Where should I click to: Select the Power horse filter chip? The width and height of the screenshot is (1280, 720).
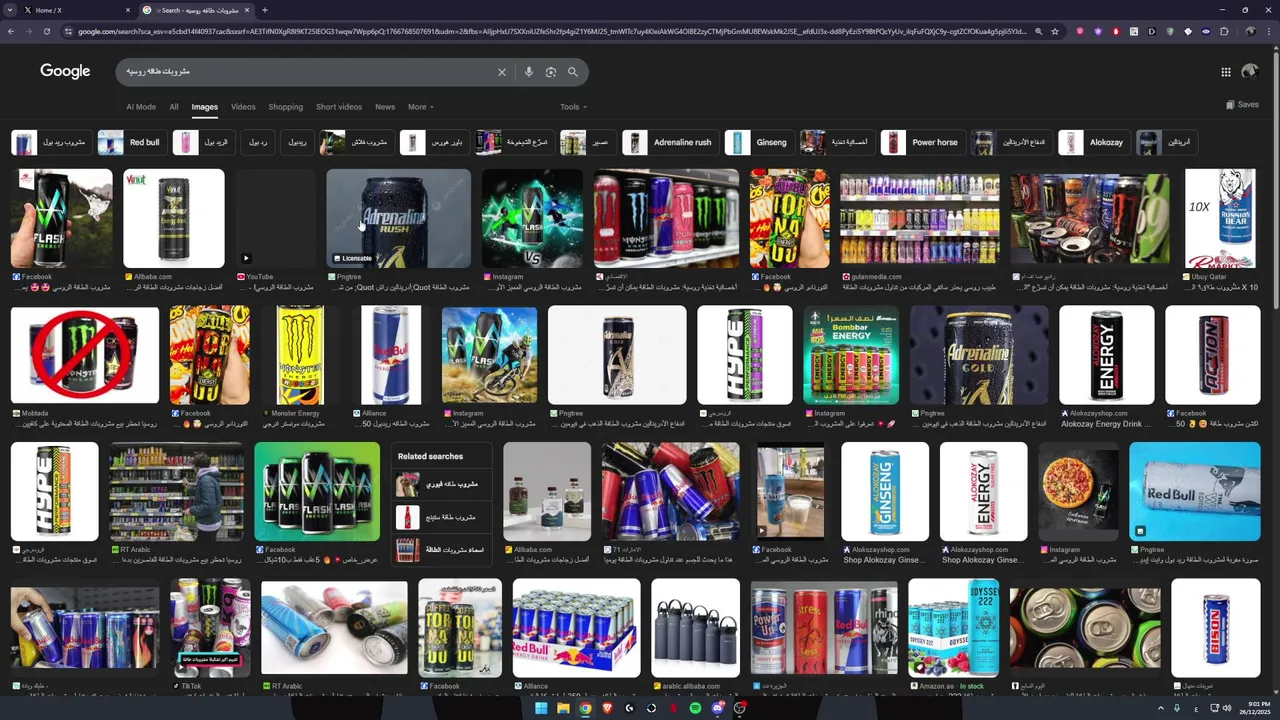pos(923,142)
